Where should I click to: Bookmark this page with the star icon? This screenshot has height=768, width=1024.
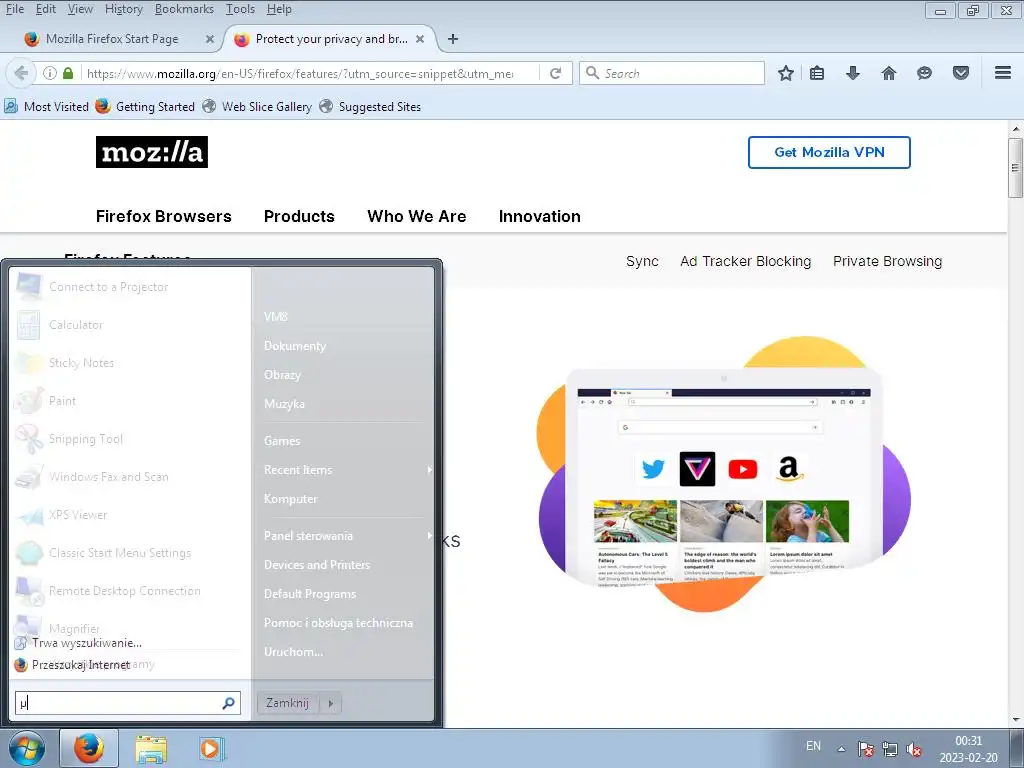point(786,73)
